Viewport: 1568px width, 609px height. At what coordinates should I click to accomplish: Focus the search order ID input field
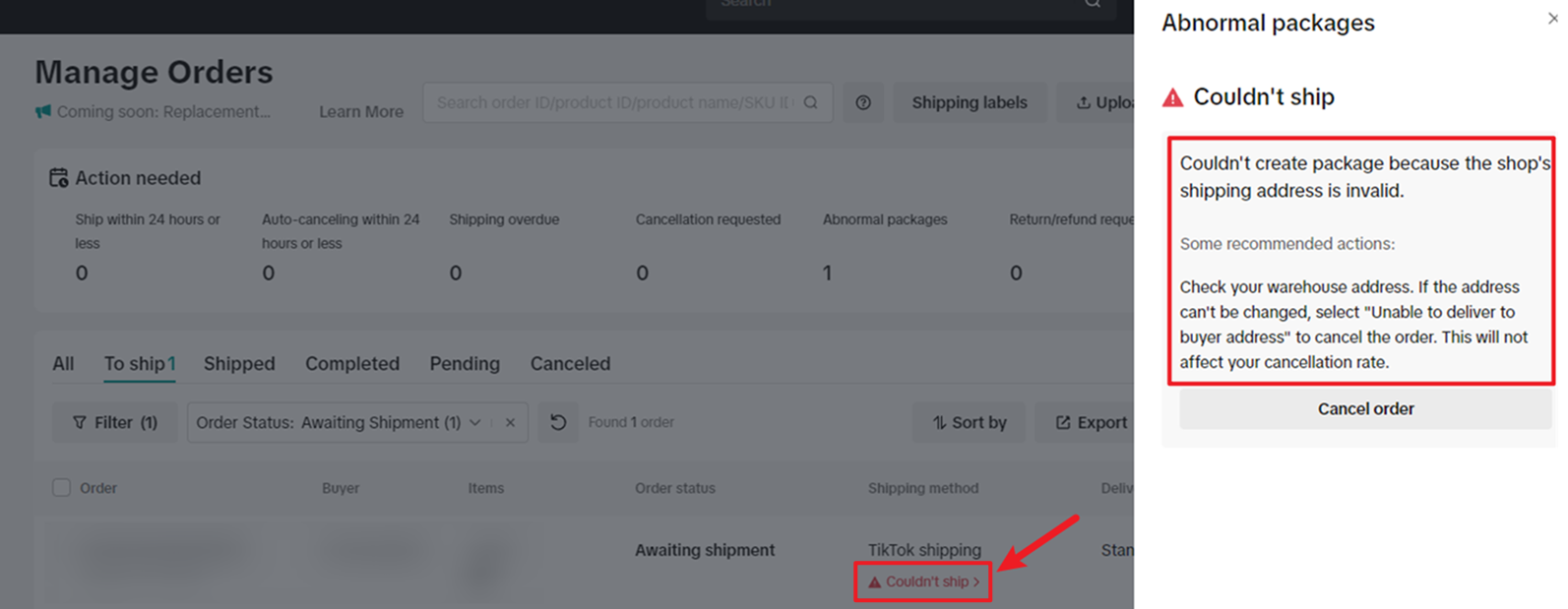click(615, 102)
